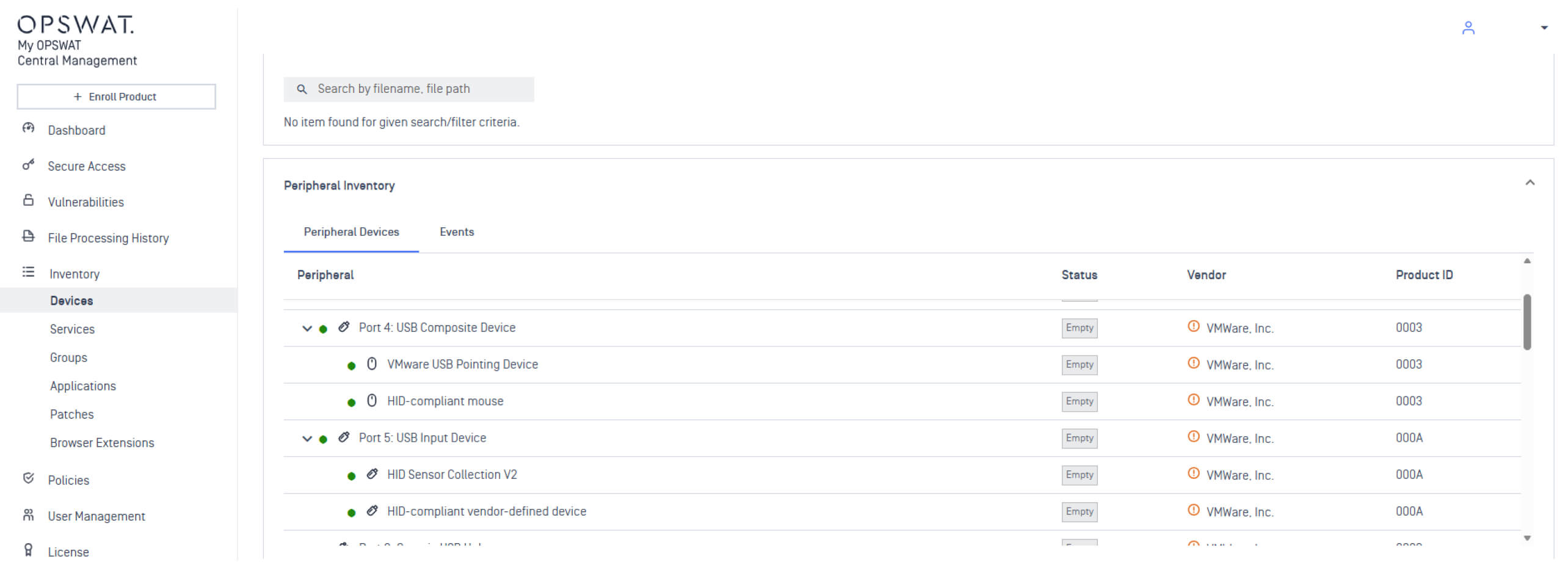Click the Secure Access key icon
This screenshot has height=581, width=1568.
pyautogui.click(x=28, y=164)
